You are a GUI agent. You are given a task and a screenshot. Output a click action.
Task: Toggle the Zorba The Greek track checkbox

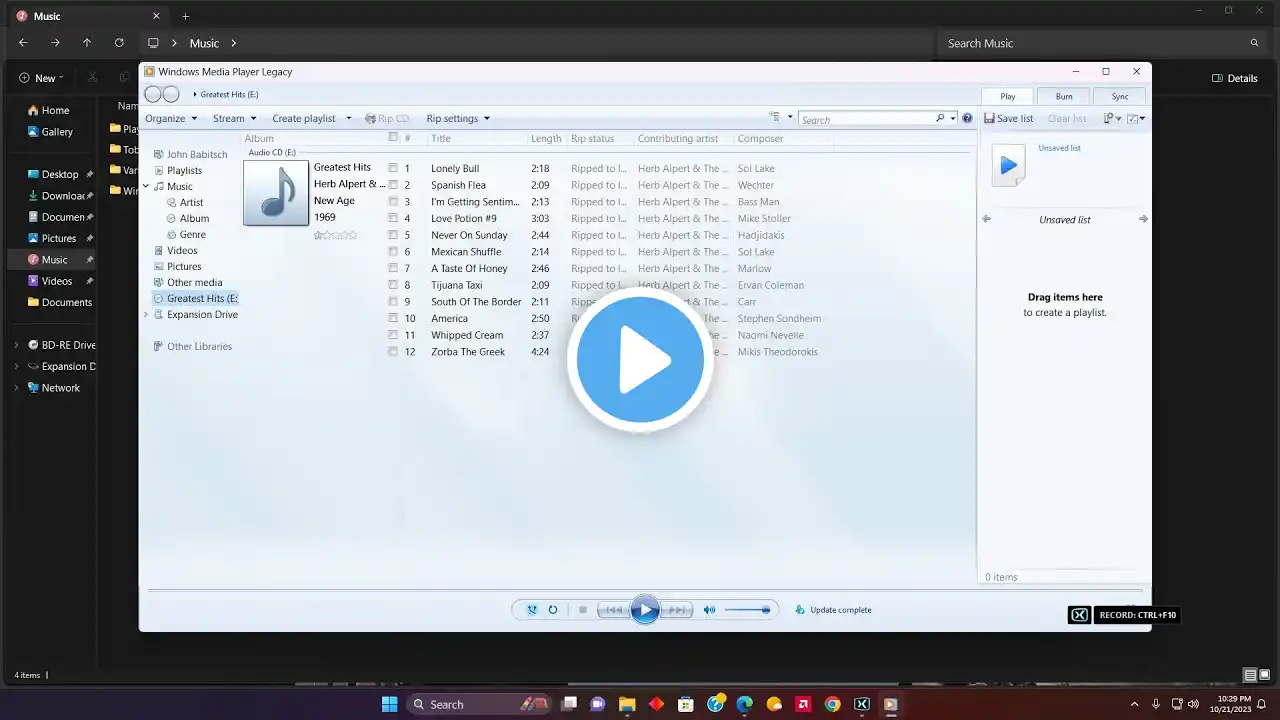[x=393, y=352]
